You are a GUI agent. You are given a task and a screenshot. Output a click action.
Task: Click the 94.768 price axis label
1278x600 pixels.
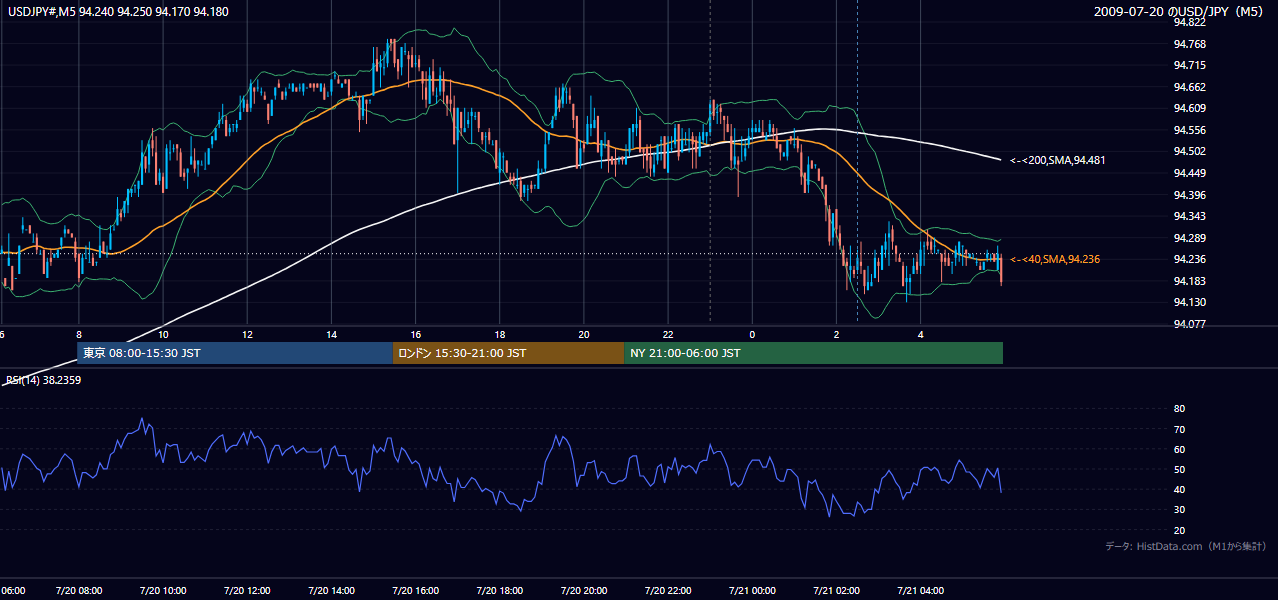[x=1189, y=44]
